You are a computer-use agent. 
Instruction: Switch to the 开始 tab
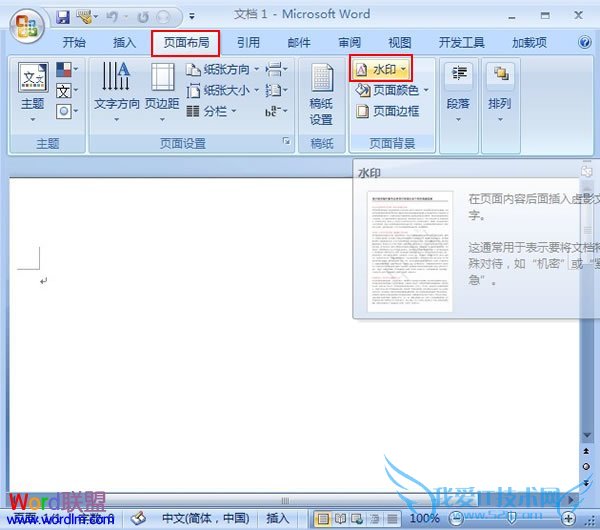coord(74,42)
